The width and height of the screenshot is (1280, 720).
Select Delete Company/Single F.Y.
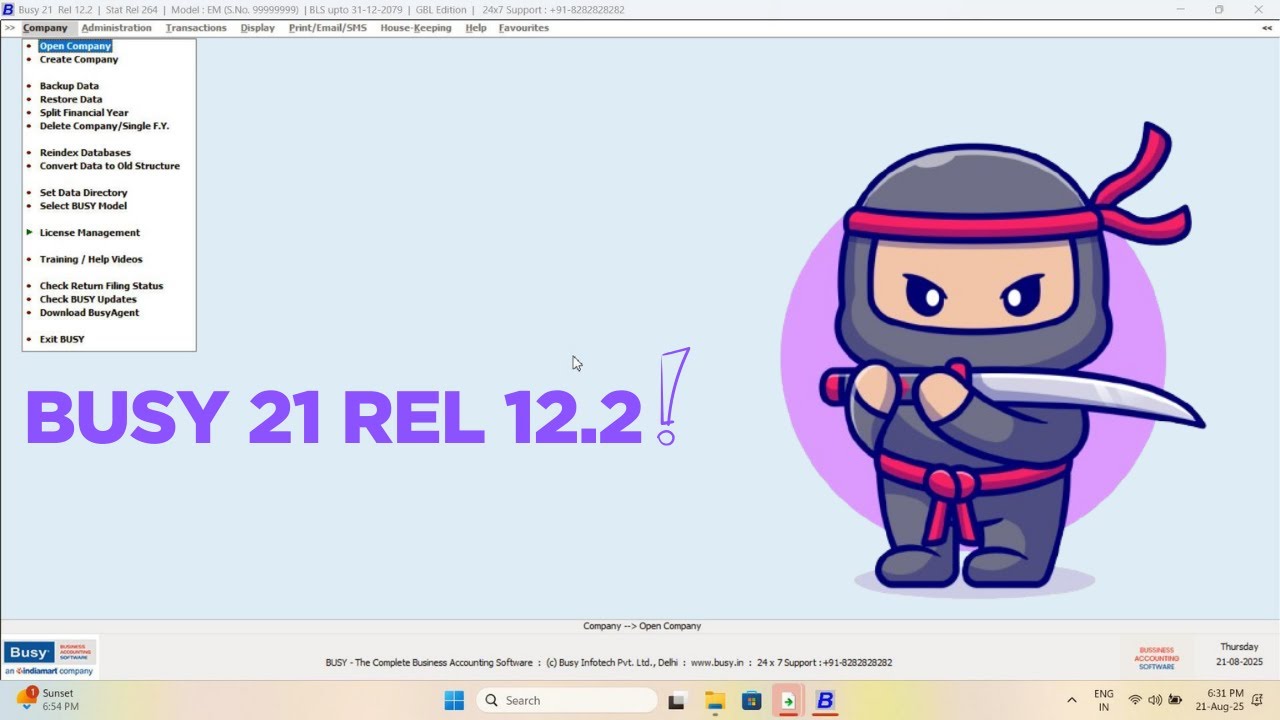point(105,126)
